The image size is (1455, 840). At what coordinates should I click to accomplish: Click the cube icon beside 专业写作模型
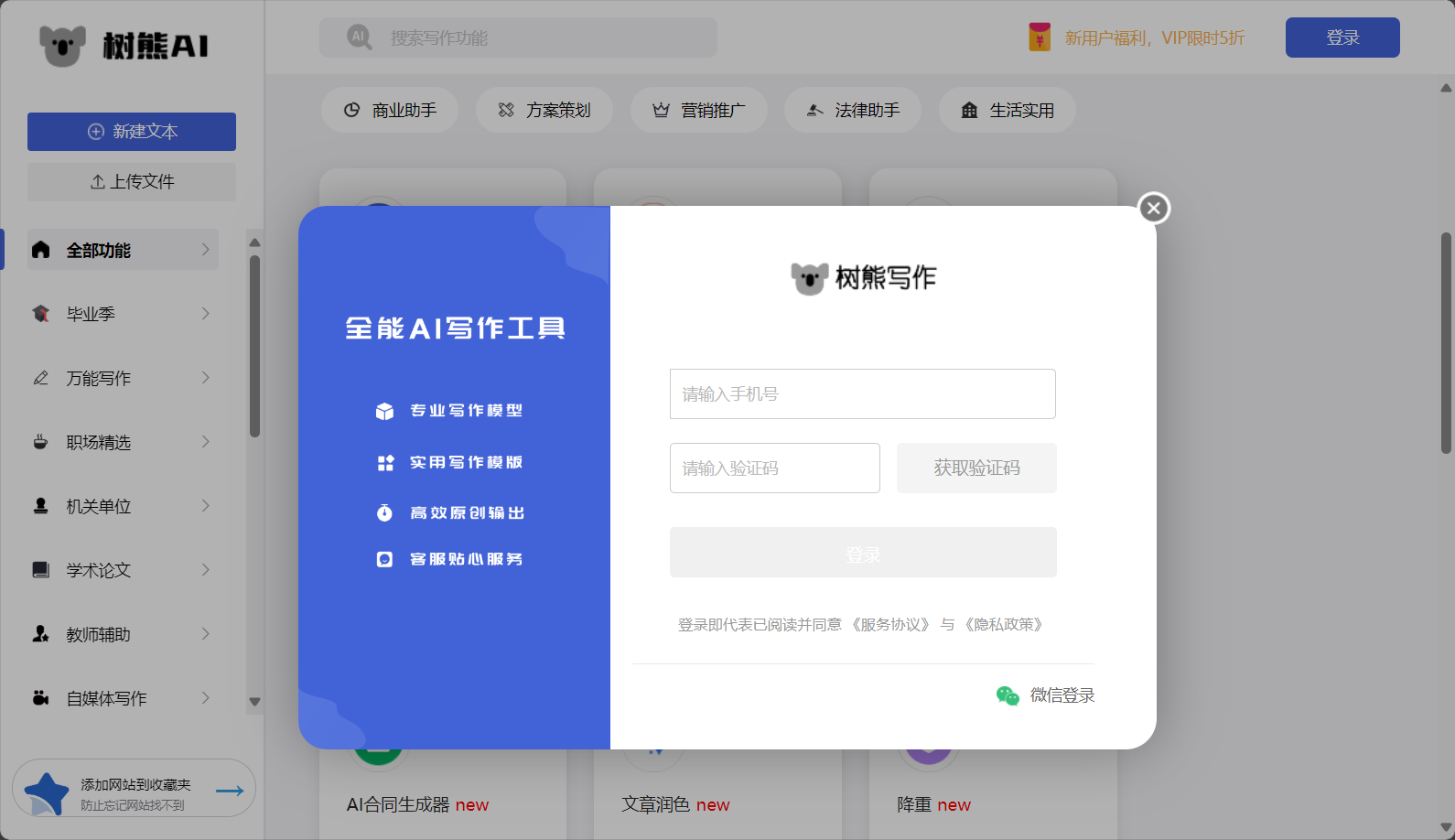click(384, 412)
